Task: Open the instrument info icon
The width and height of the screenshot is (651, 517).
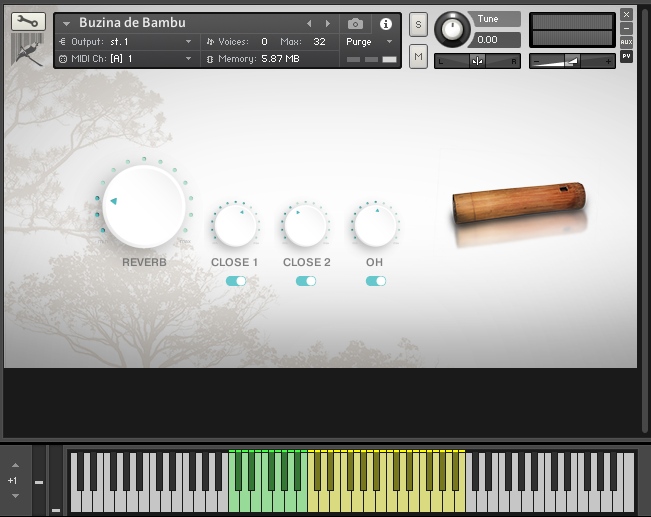Action: point(386,23)
